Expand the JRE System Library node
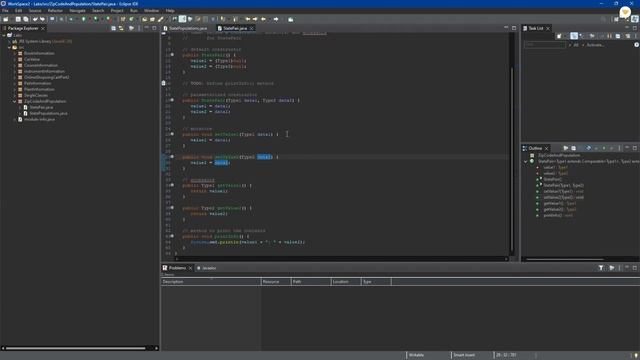The width and height of the screenshot is (640, 360). pyautogui.click(x=9, y=41)
